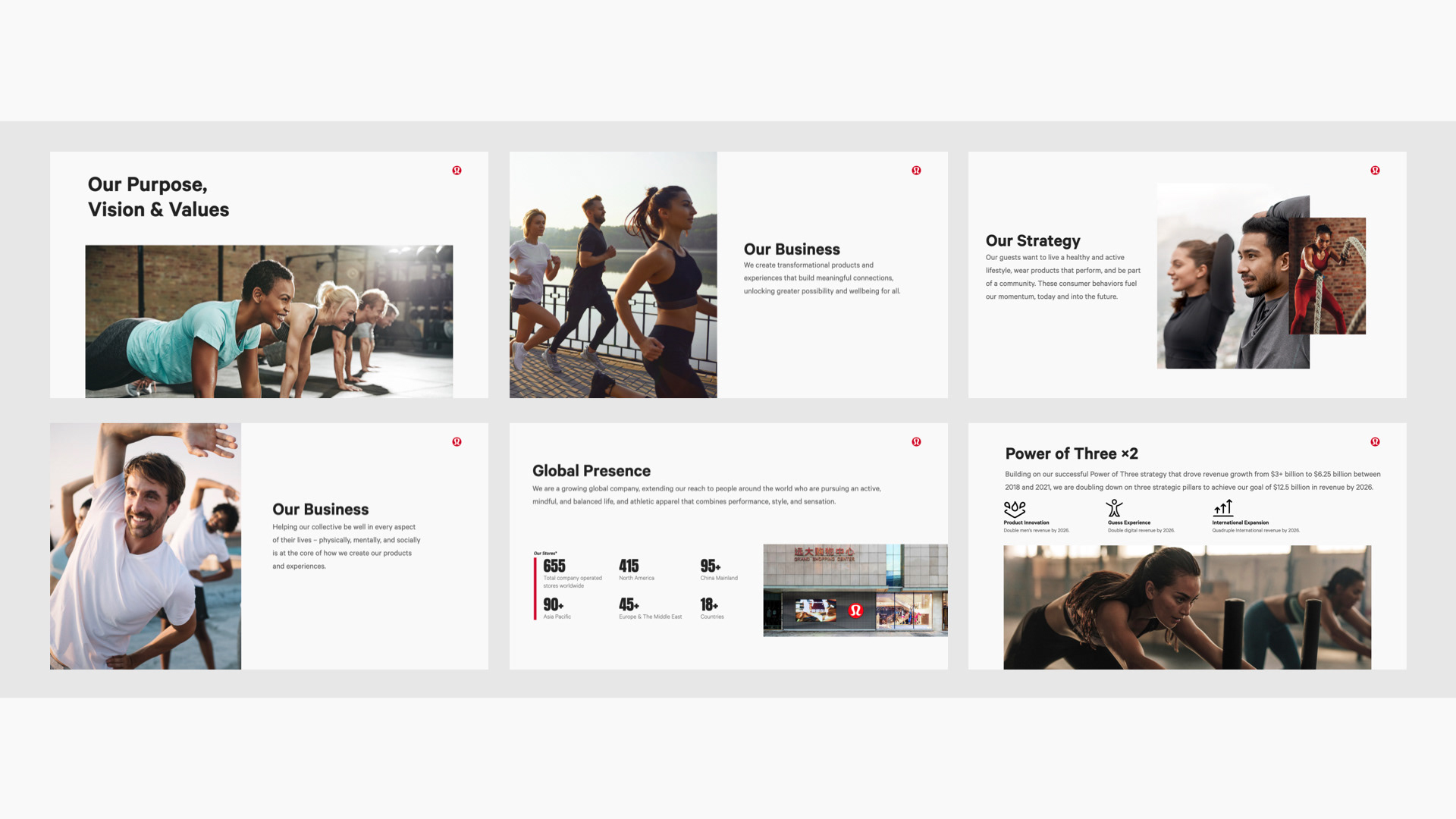
Task: Click logo on Our Strategy slide
Action: tap(1375, 171)
